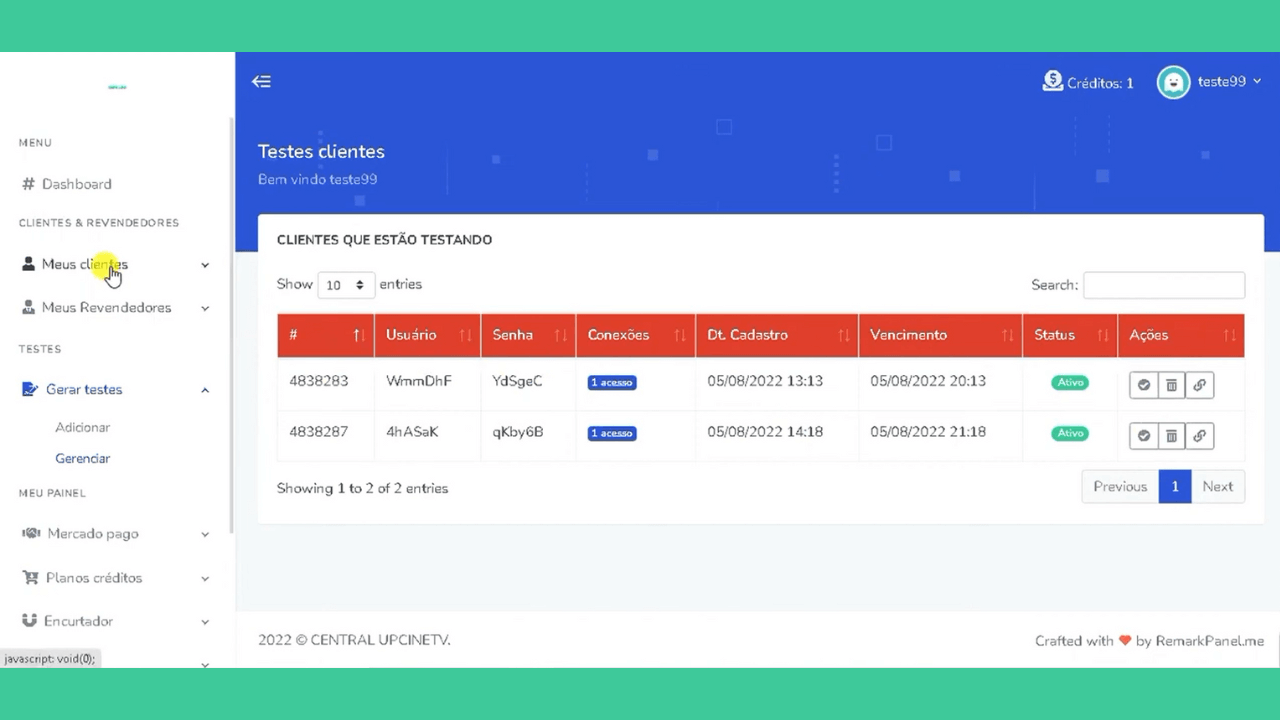This screenshot has height=720, width=1280.
Task: Expand the Mercado pago menu
Action: pos(117,534)
